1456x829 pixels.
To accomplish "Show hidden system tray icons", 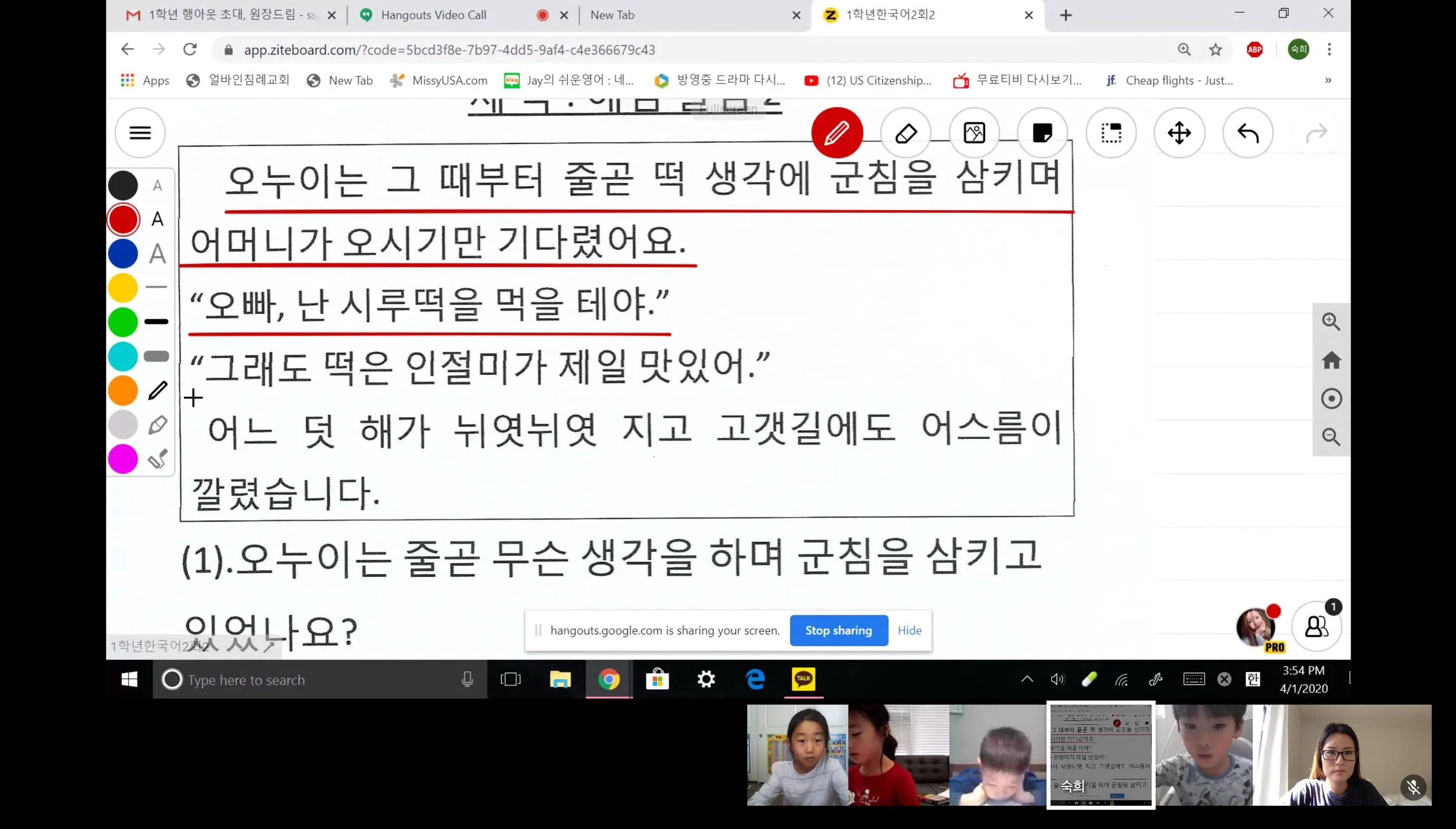I will click(1027, 679).
